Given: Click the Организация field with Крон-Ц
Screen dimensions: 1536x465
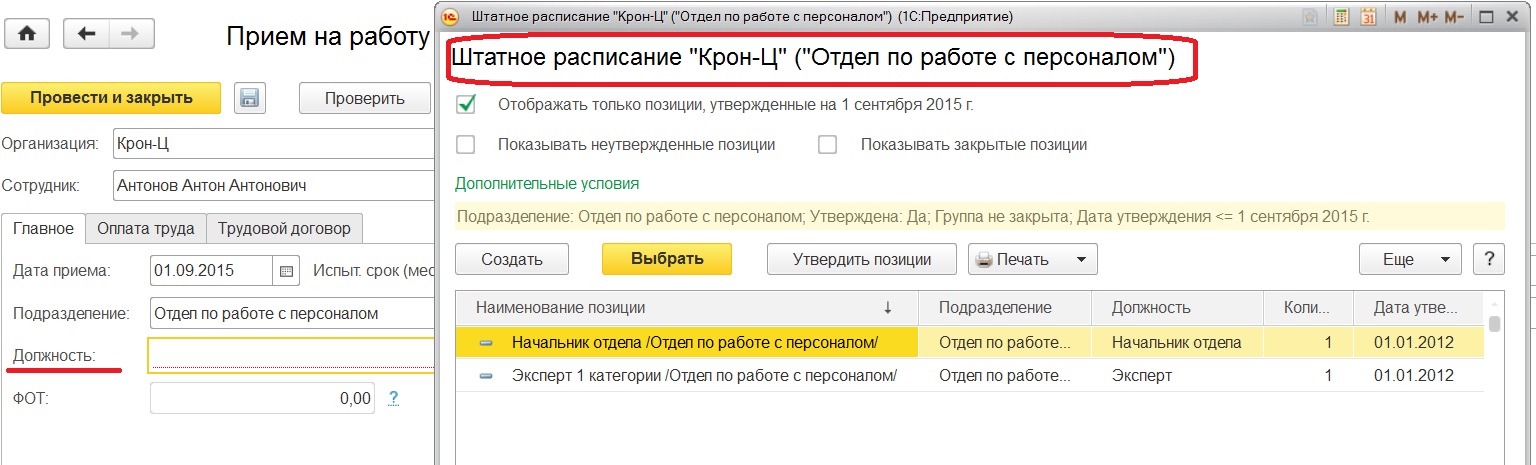Looking at the screenshot, I should coord(274,143).
